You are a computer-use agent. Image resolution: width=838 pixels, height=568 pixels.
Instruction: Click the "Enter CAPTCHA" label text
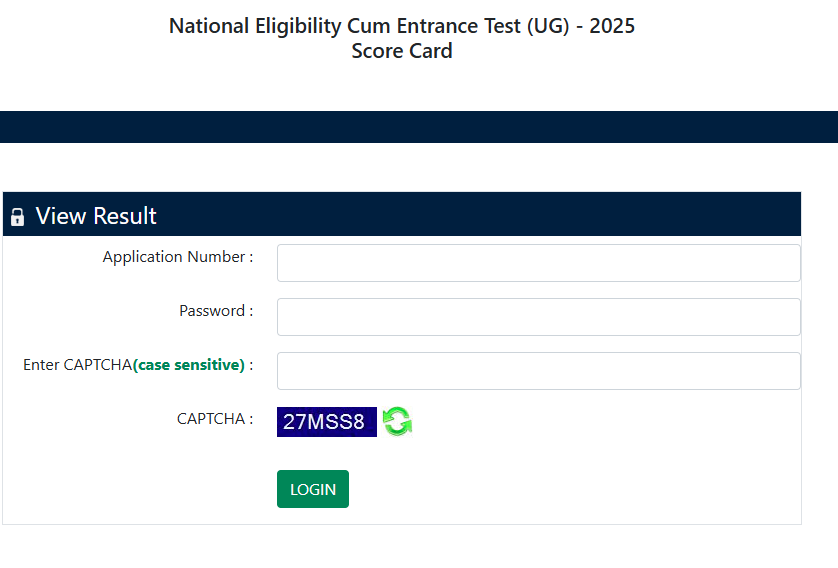coord(77,365)
